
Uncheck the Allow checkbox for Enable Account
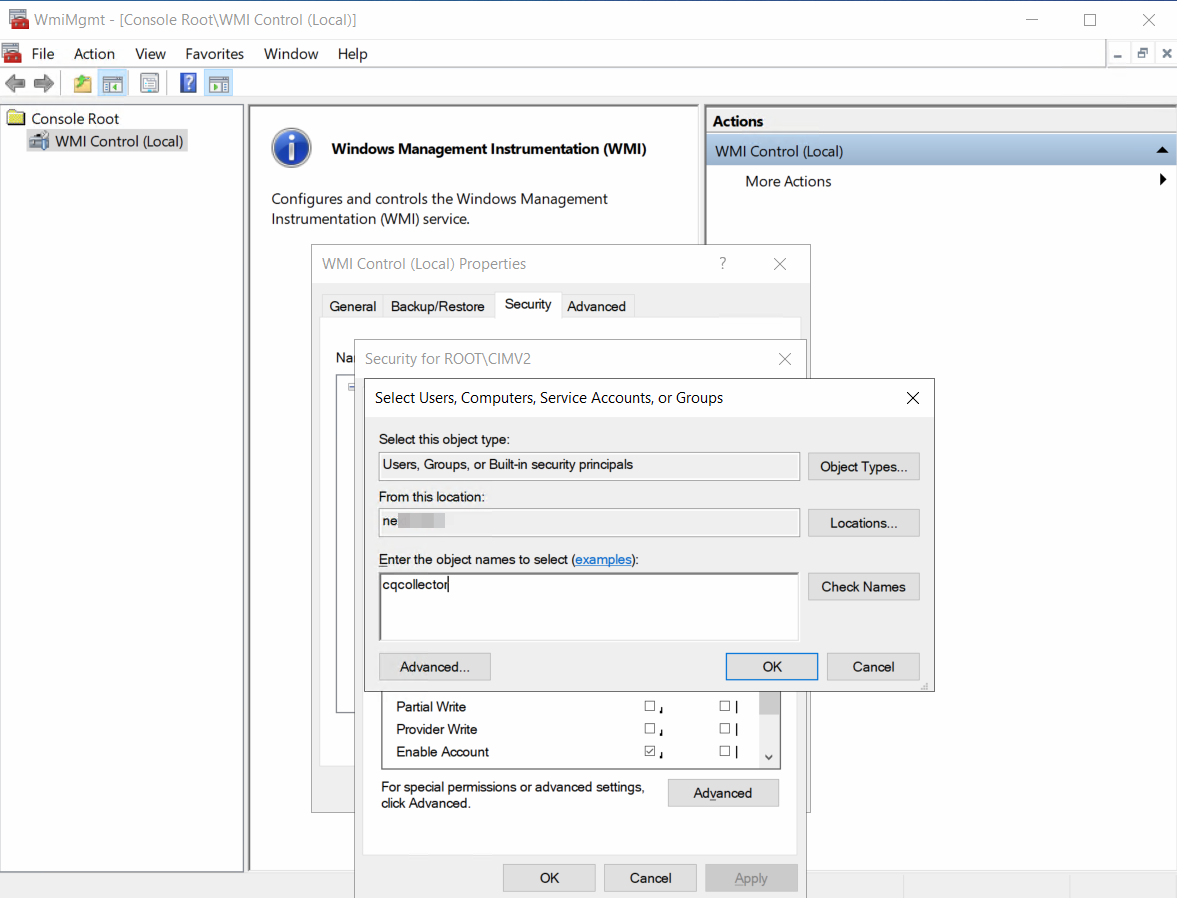(650, 752)
